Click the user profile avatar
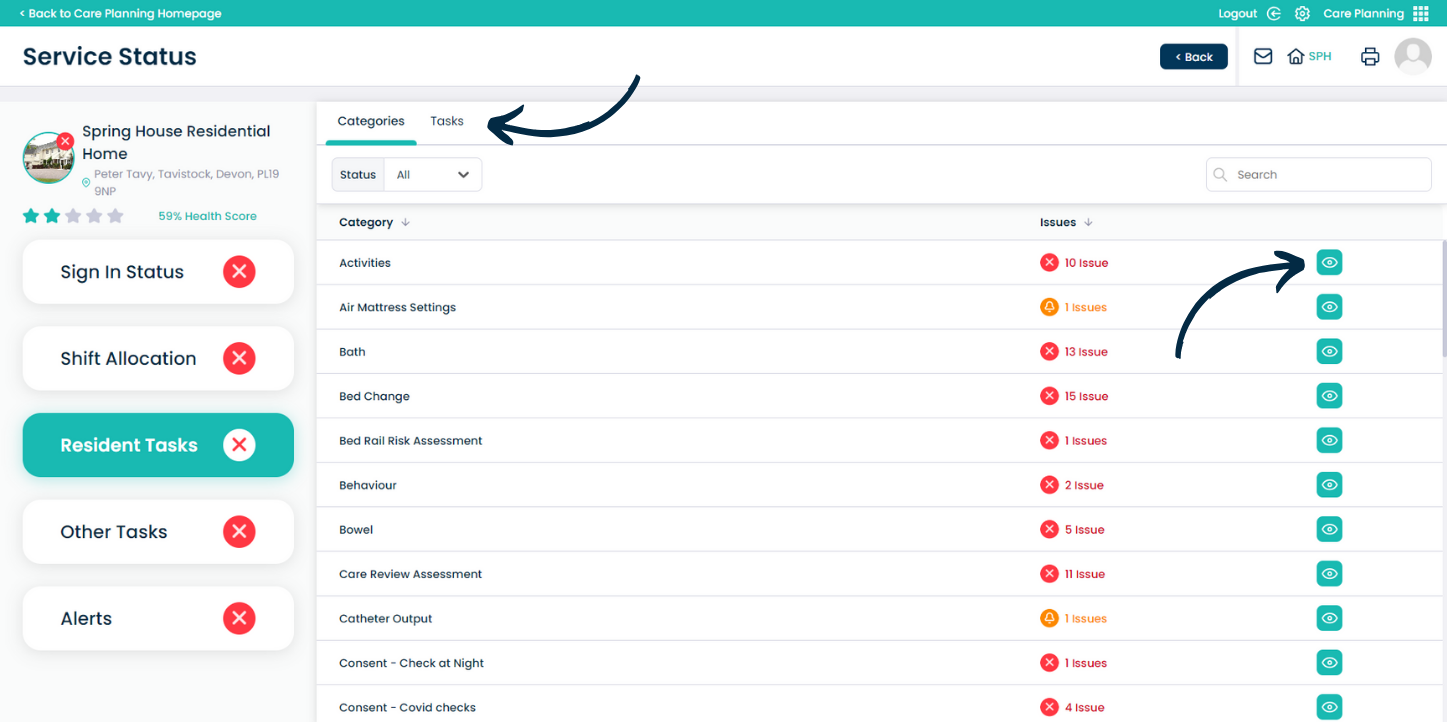This screenshot has width=1447, height=722. [1413, 57]
